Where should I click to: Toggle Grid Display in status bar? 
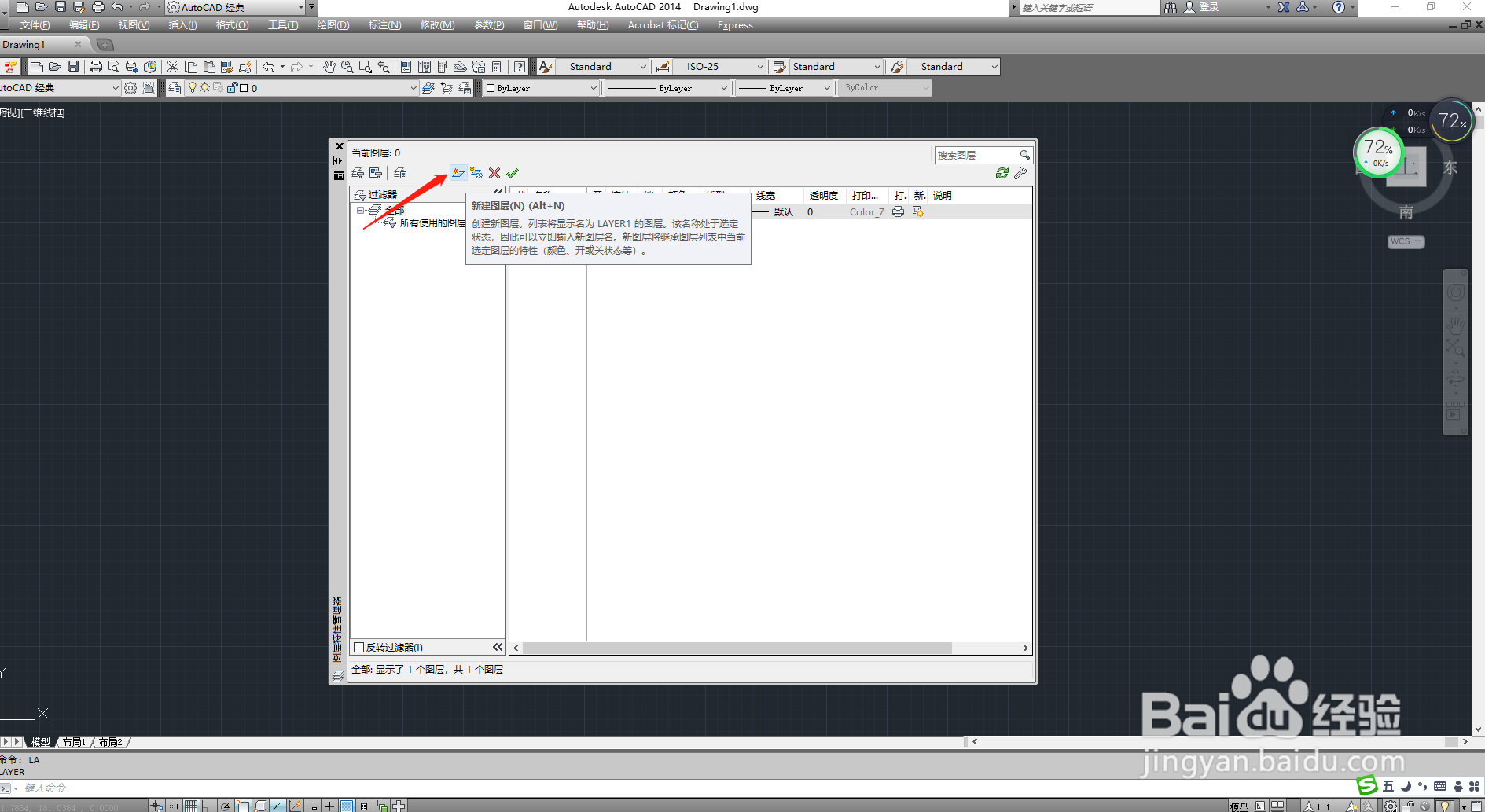pos(191,806)
